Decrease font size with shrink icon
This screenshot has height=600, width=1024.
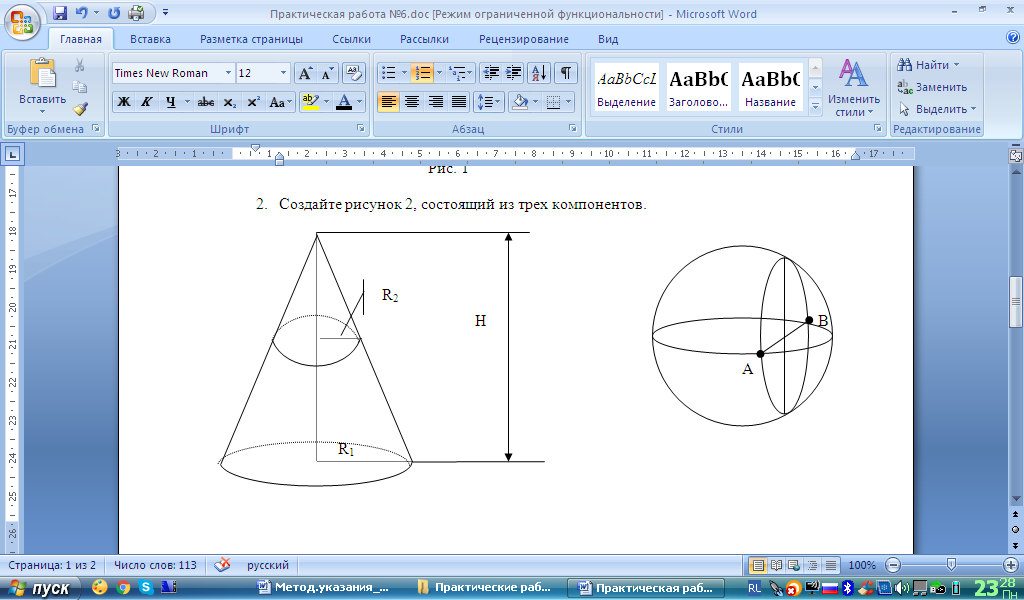pyautogui.click(x=327, y=73)
